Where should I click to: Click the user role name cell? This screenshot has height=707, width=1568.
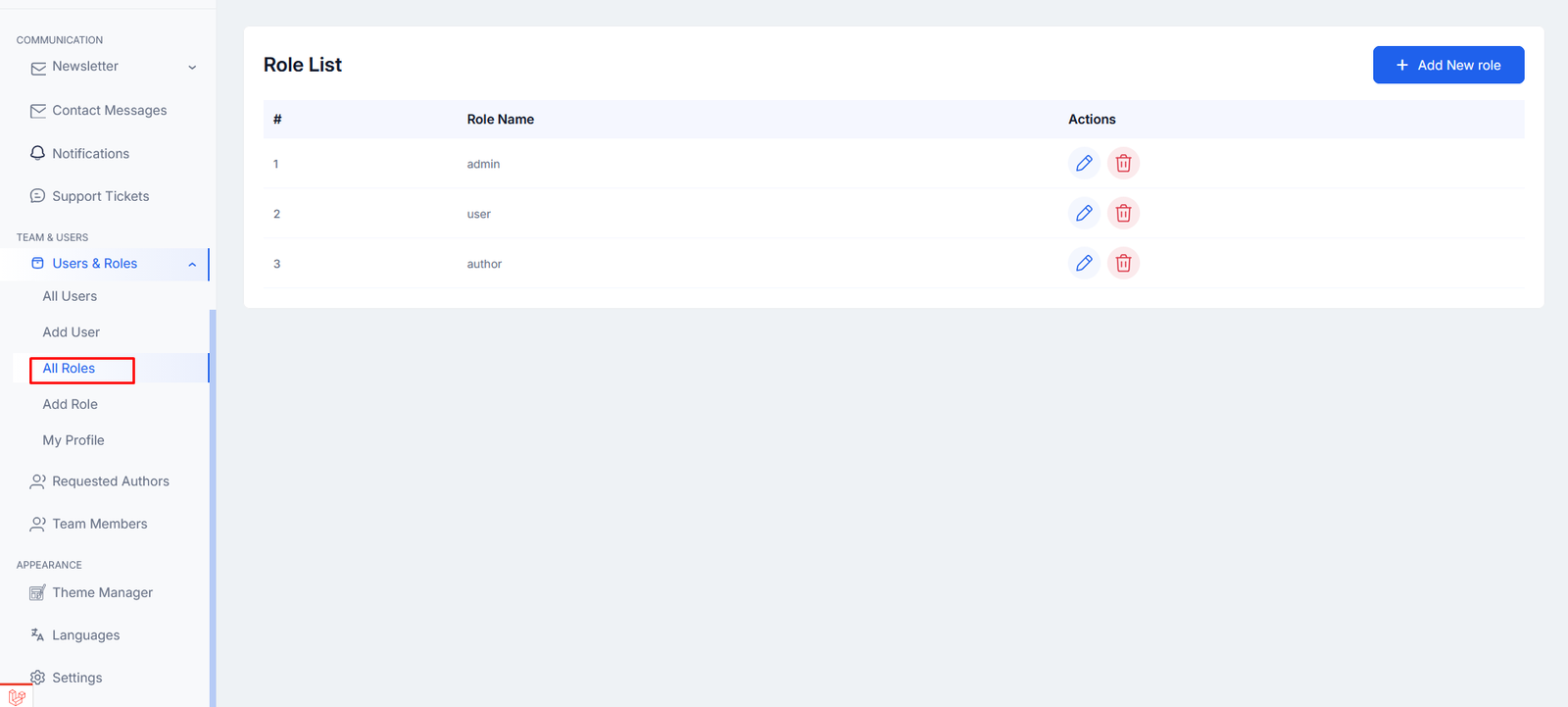(479, 214)
